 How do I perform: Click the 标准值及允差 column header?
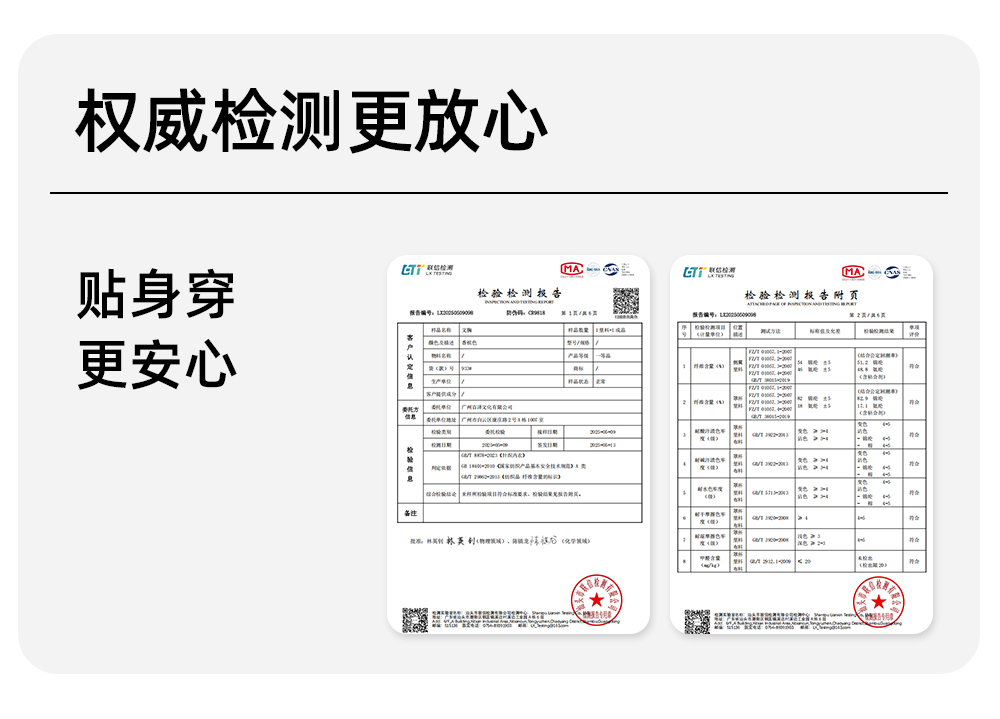point(825,331)
